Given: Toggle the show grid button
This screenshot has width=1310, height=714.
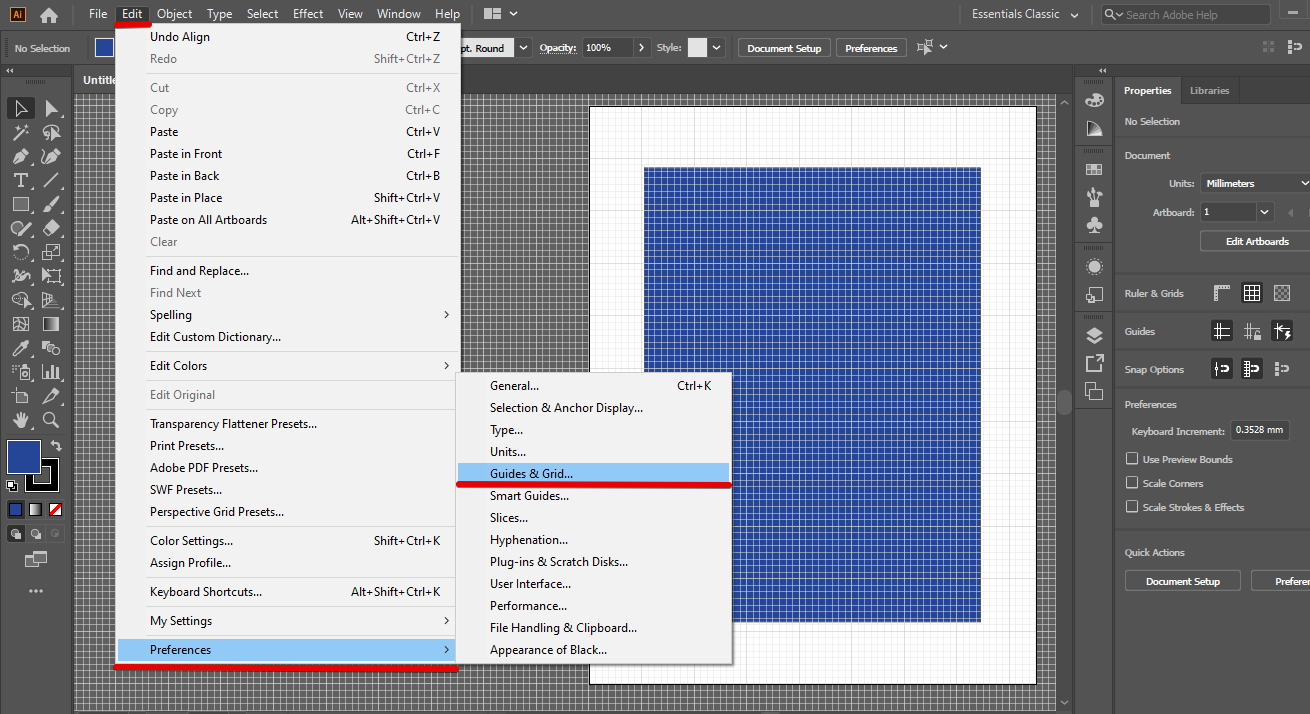Looking at the screenshot, I should [x=1252, y=293].
